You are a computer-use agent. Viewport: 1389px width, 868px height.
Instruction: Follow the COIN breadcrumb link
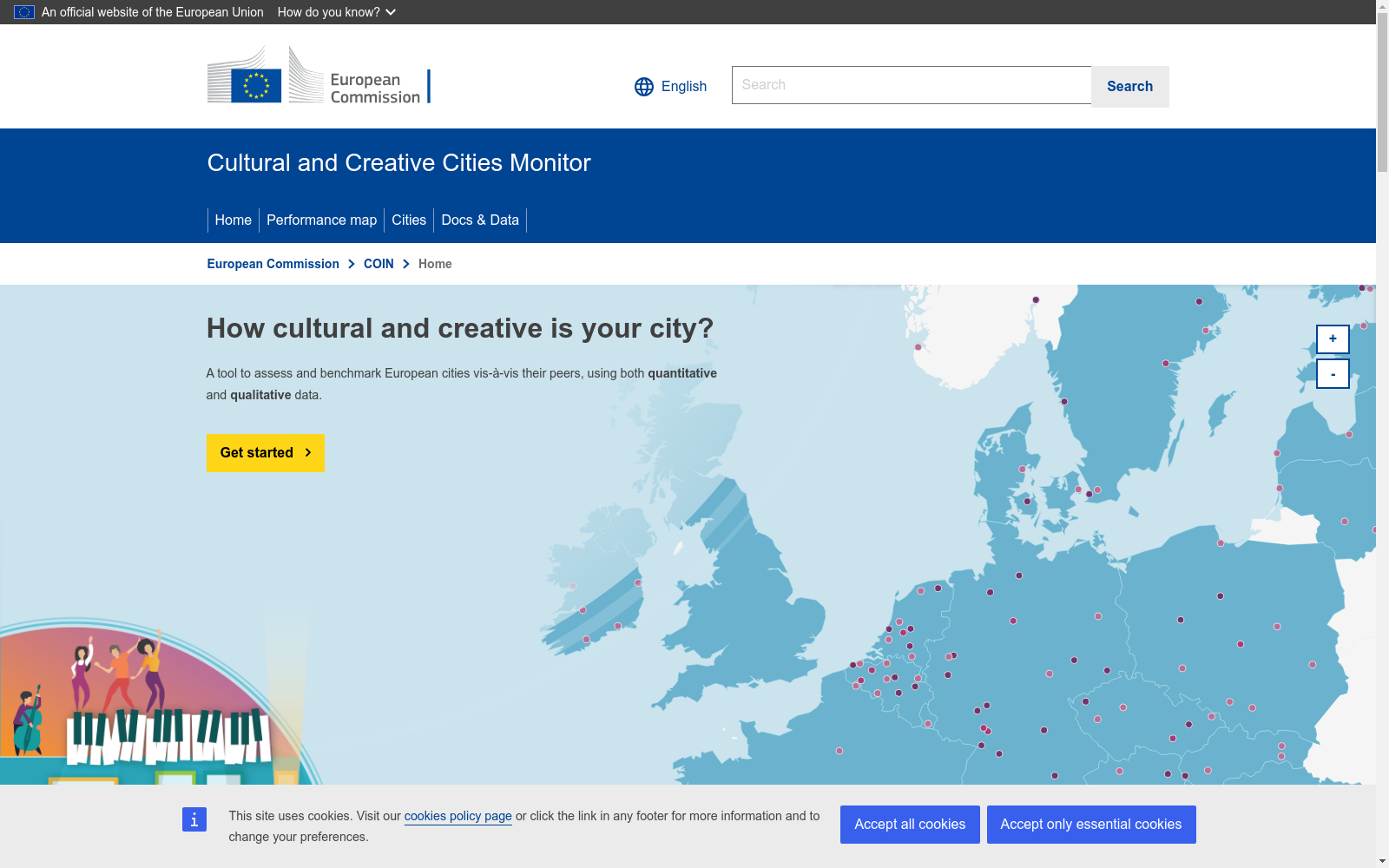(x=379, y=264)
